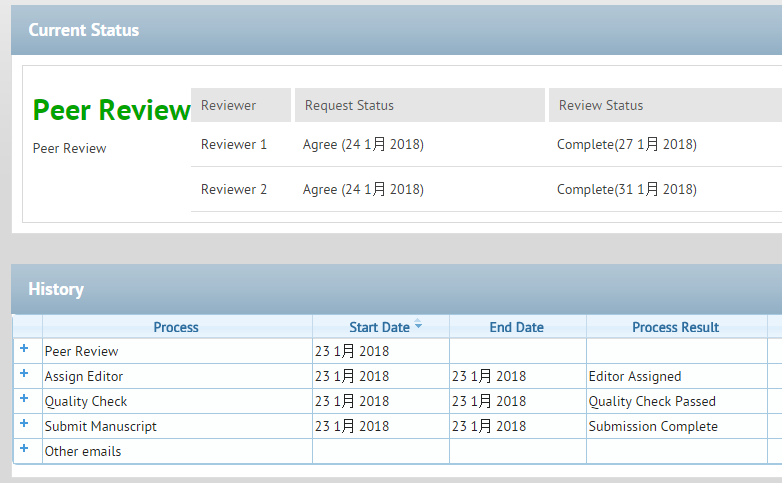Sort by the Process Result column header
The width and height of the screenshot is (782, 483).
pyautogui.click(x=675, y=327)
